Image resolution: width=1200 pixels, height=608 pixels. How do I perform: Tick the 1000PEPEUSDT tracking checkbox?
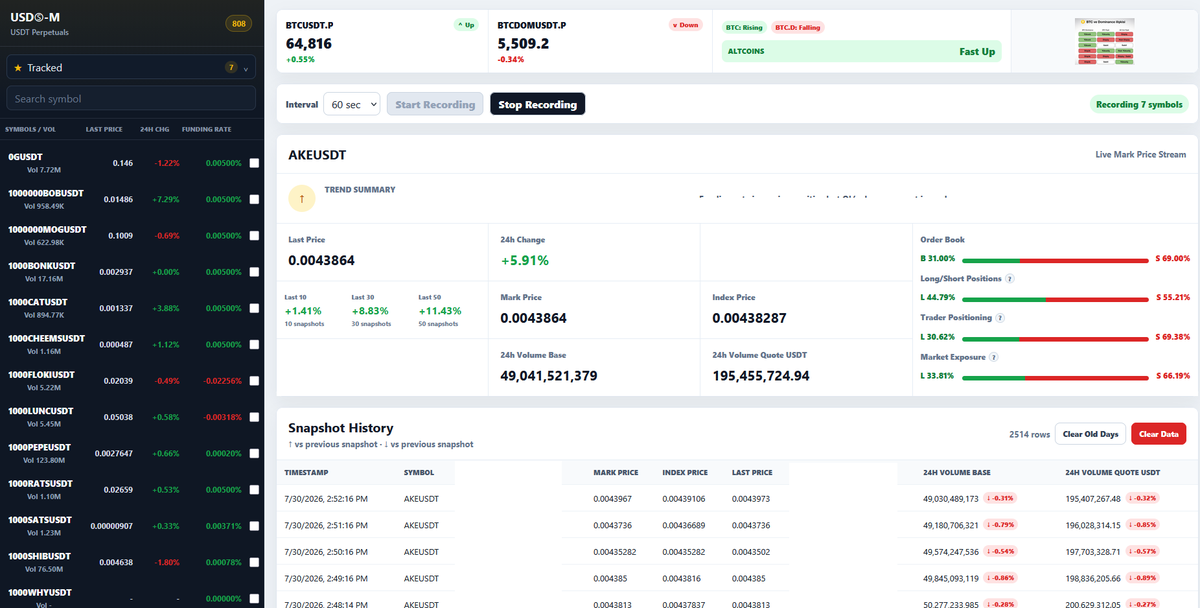click(x=254, y=453)
